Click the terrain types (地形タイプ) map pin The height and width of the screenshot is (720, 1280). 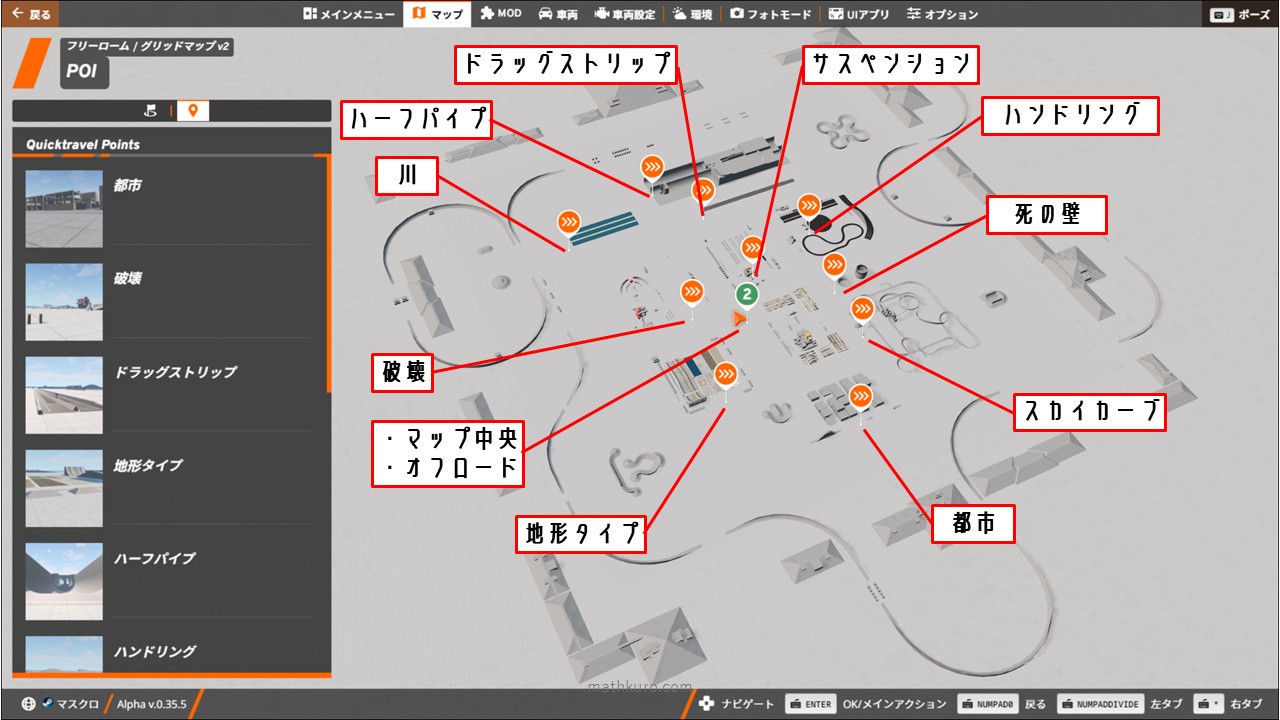tap(726, 375)
